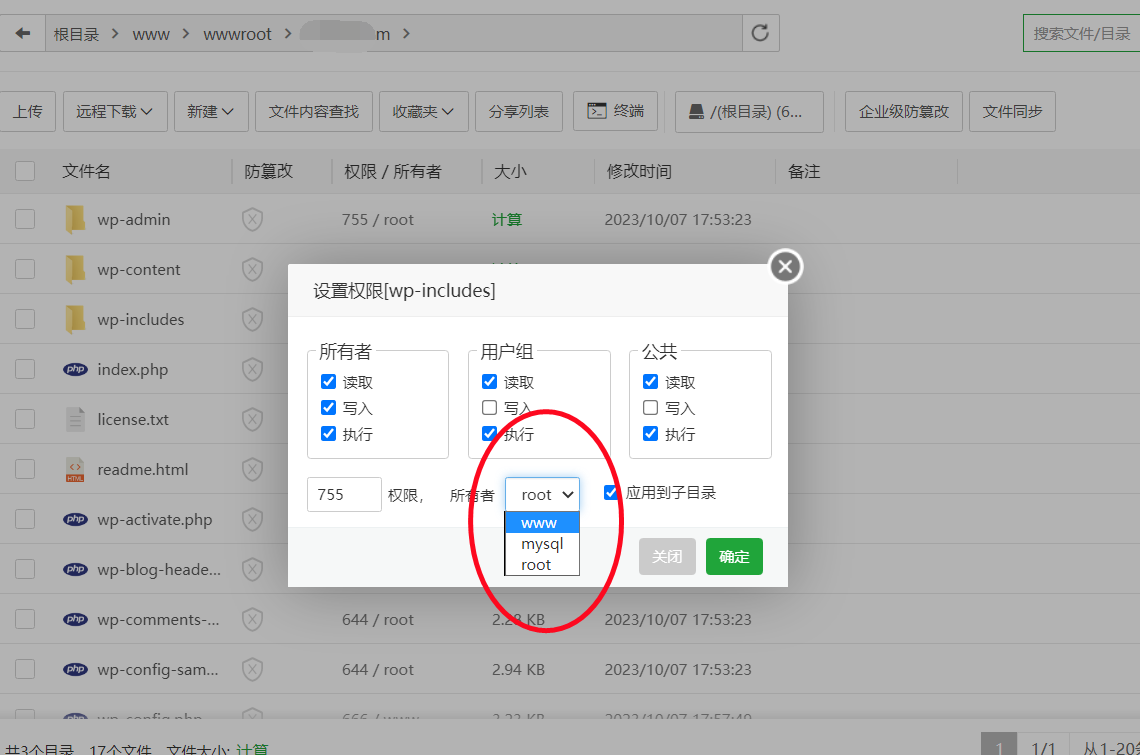Screen dimensions: 1140x755
Task: Expand the remote download (远程下载) dropdown
Action: (114, 111)
